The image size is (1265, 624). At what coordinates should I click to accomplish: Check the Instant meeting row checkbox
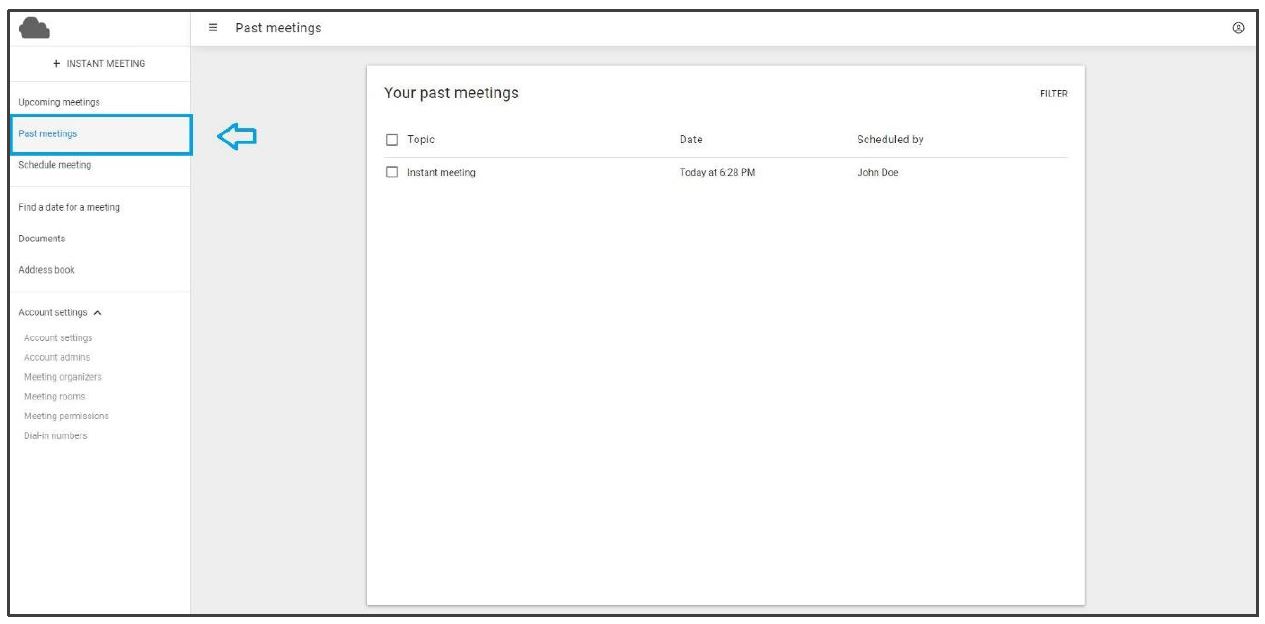click(392, 173)
